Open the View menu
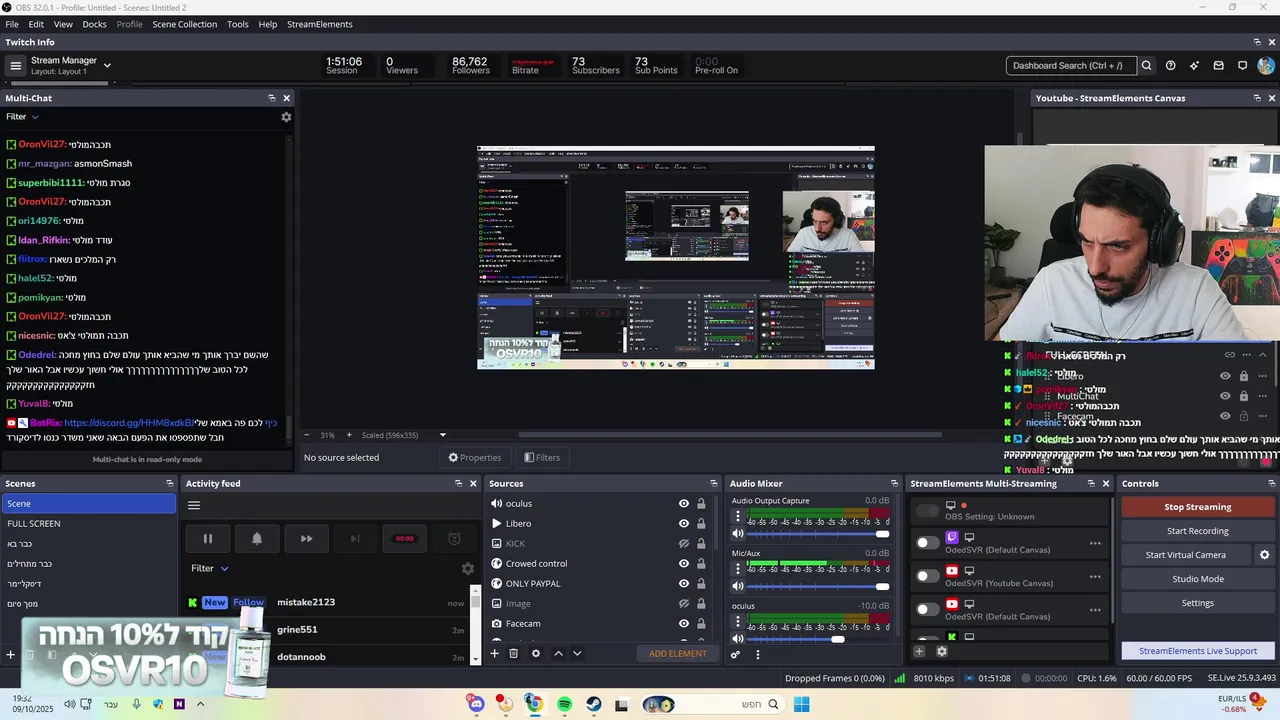Screen dimensions: 1280x720 (x=63, y=24)
